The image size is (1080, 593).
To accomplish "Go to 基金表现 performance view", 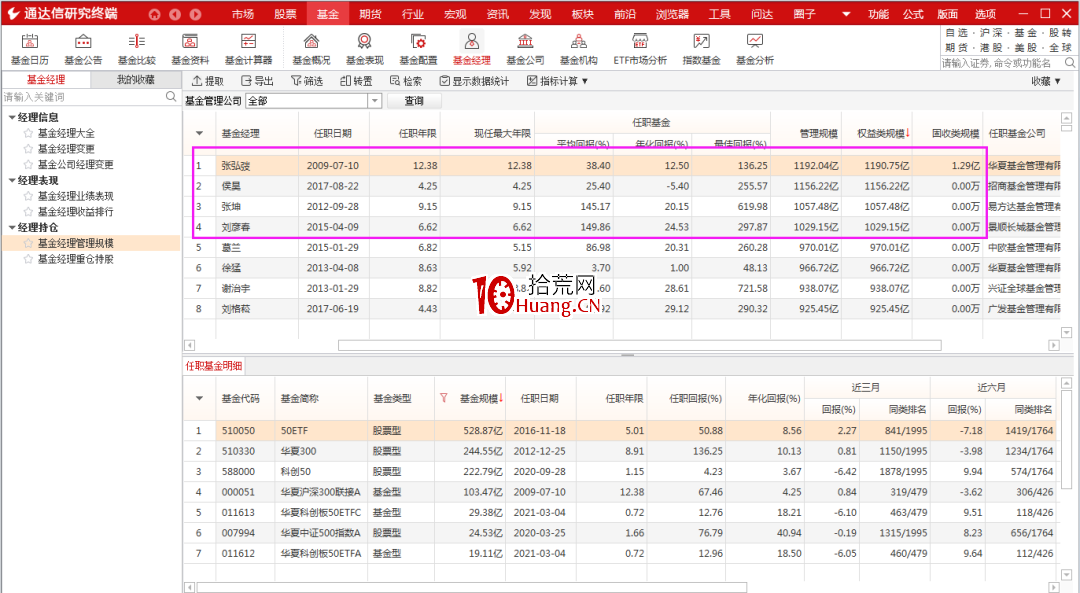I will [x=364, y=49].
